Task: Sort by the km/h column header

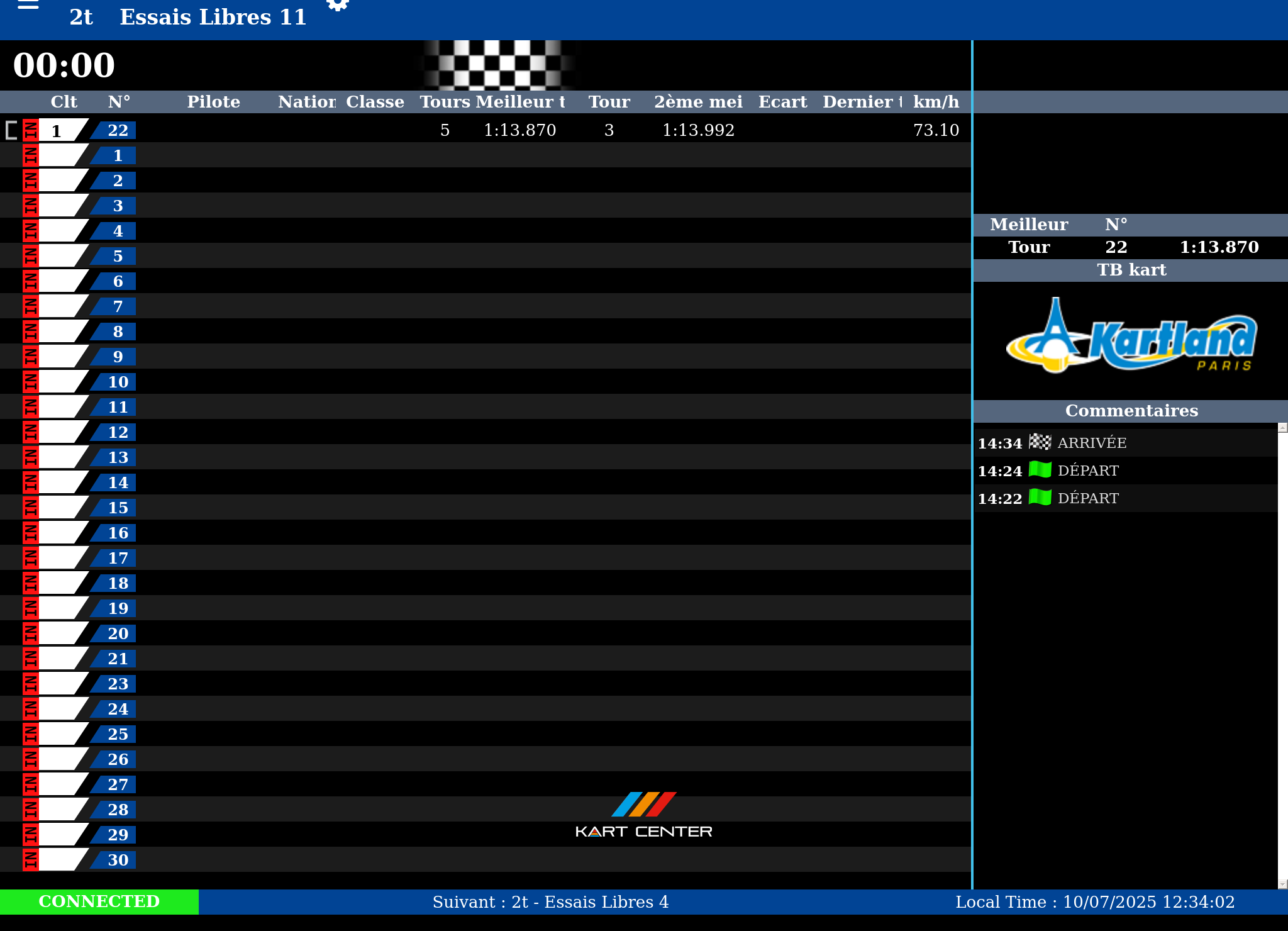Action: coord(936,102)
